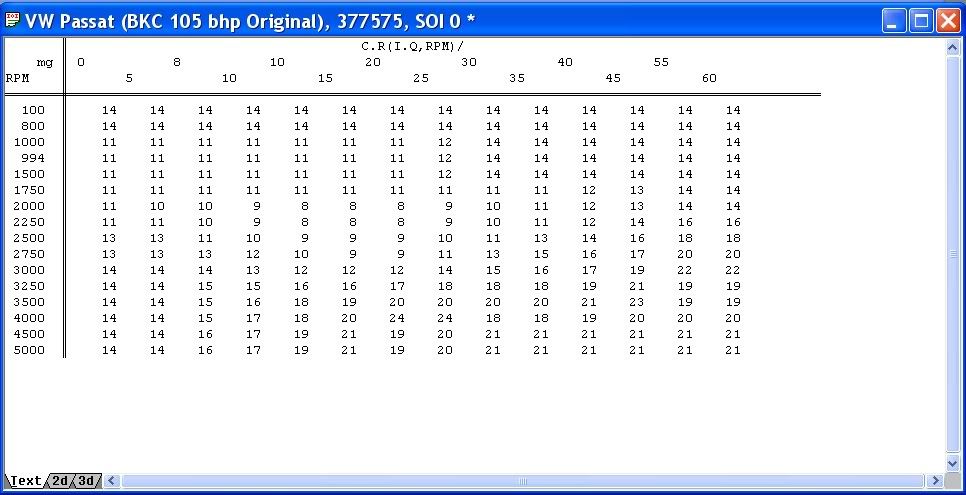Select value 12 in the 1000 row

point(445,142)
